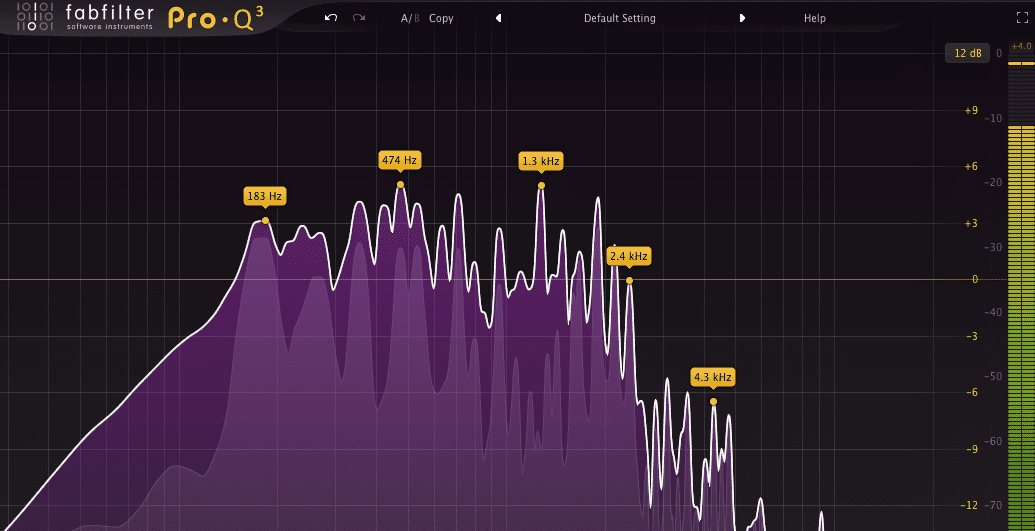
Task: Go to the next preset arrow
Action: 742,18
